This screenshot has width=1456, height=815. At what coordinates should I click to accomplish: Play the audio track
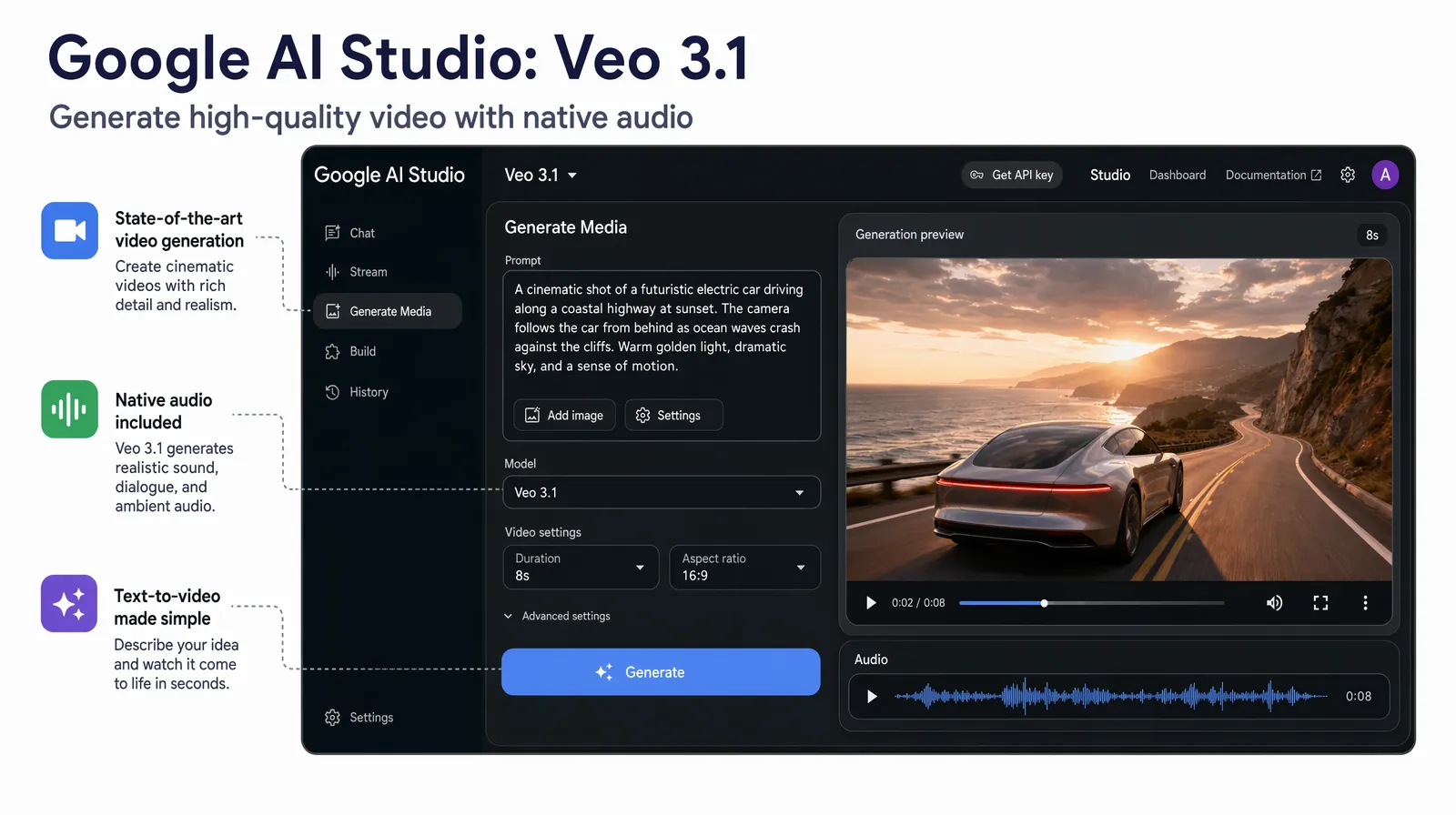(x=872, y=696)
